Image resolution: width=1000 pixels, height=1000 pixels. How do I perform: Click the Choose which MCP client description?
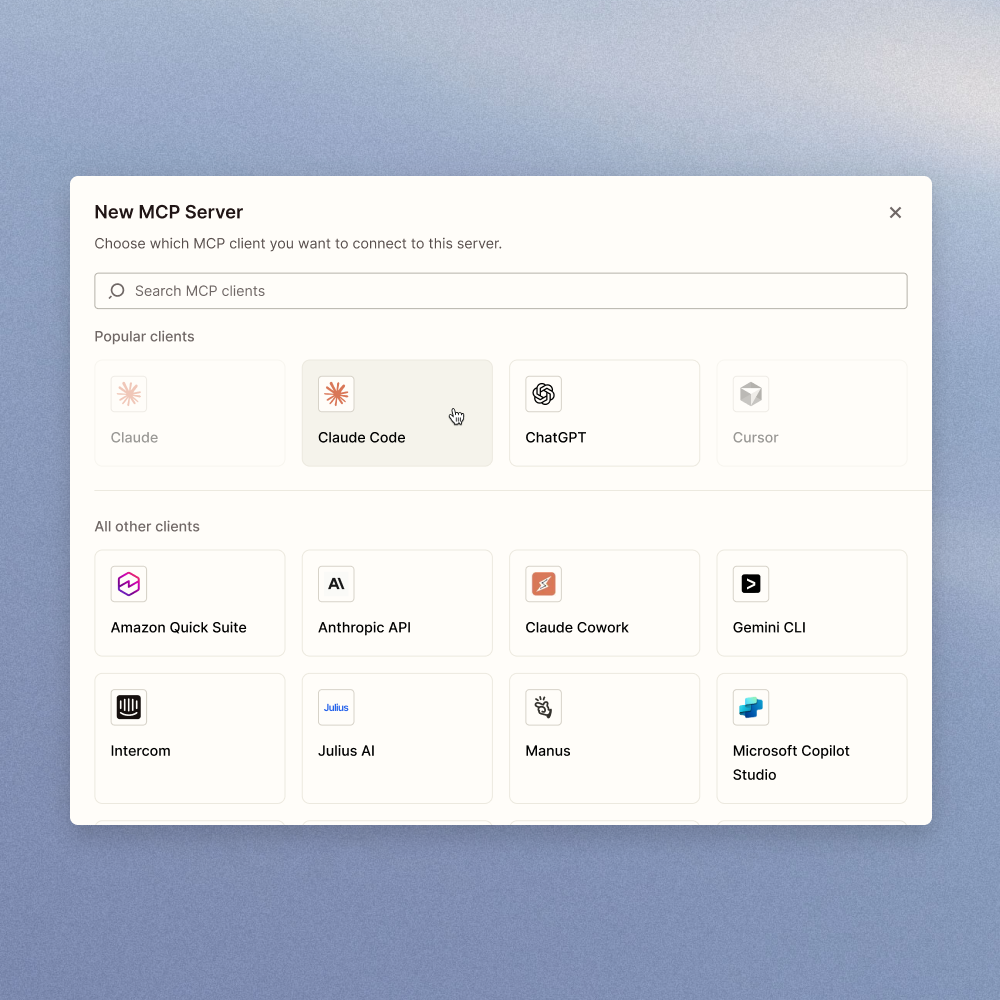click(298, 244)
